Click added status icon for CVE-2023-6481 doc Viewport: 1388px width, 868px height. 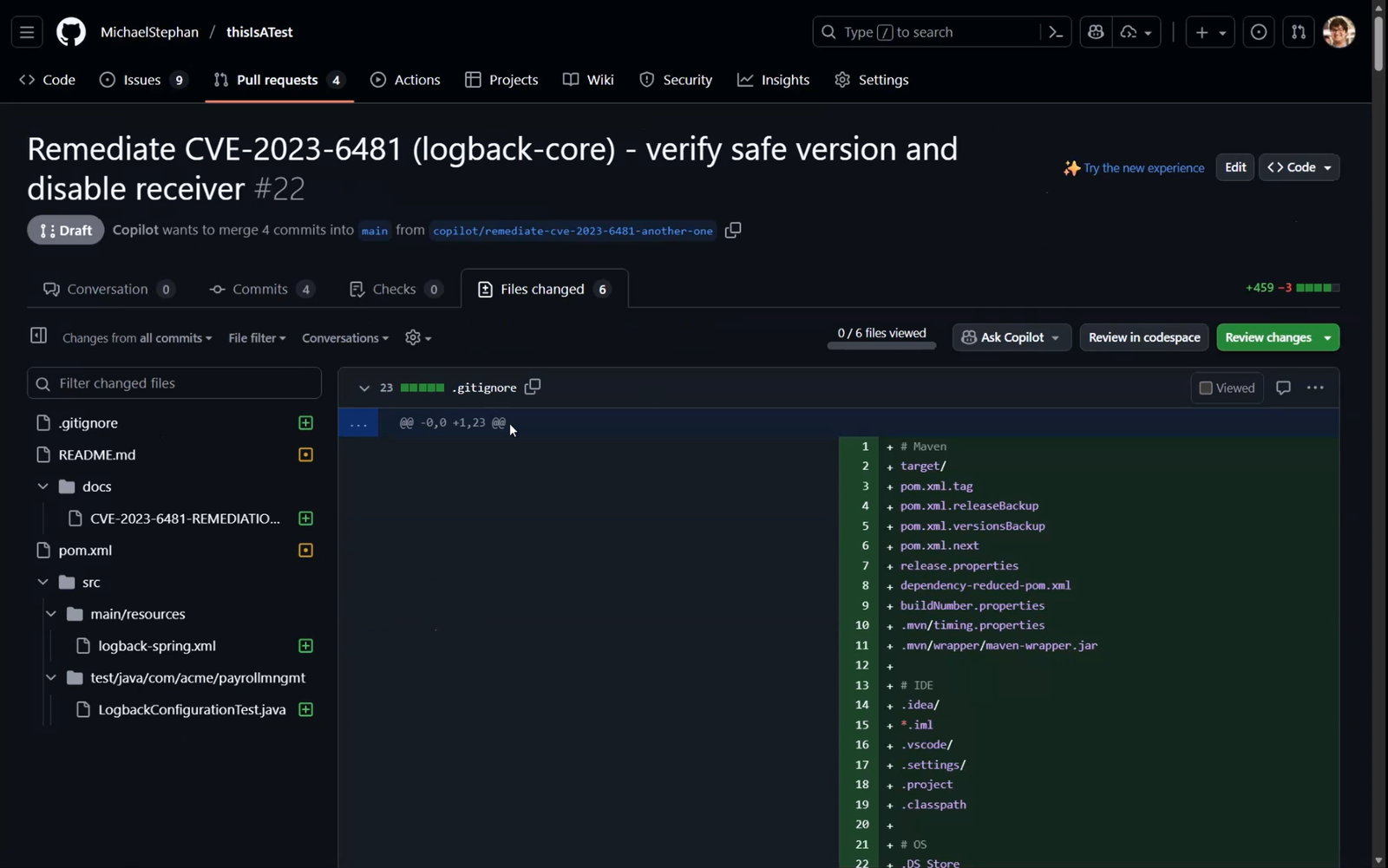(x=305, y=519)
